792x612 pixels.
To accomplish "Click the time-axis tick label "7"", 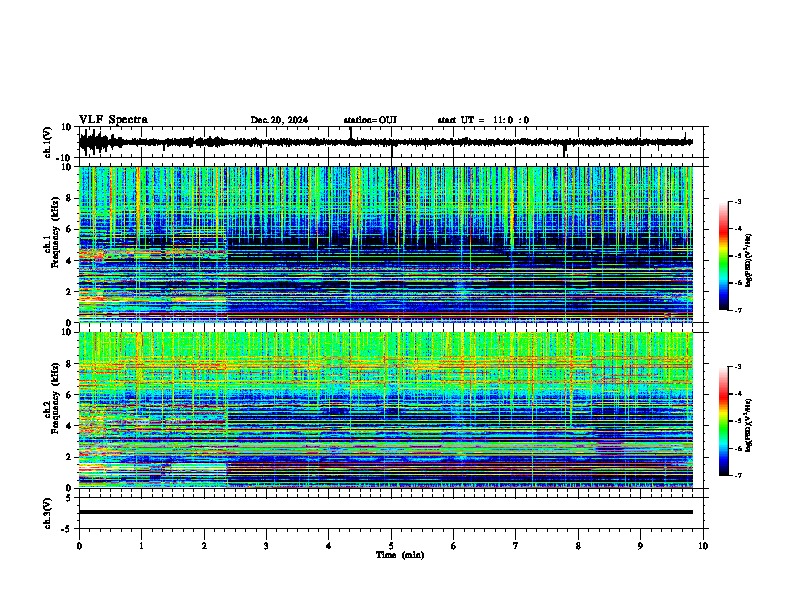I will [x=516, y=546].
